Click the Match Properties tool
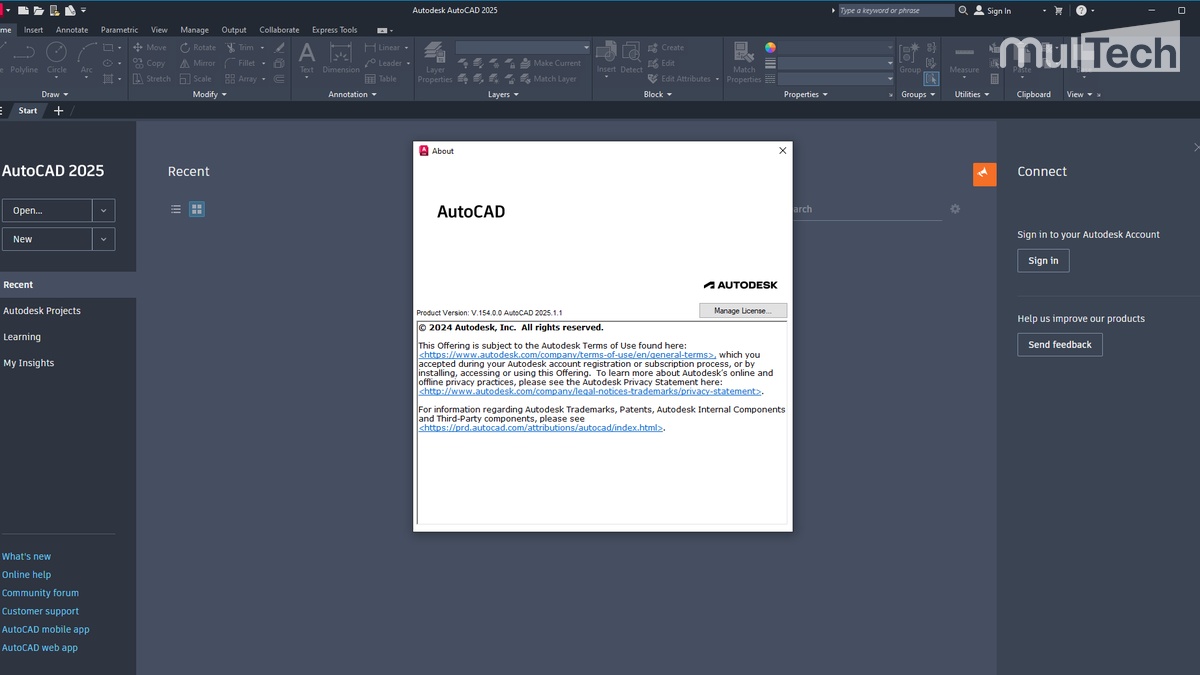1200x675 pixels. point(743,56)
